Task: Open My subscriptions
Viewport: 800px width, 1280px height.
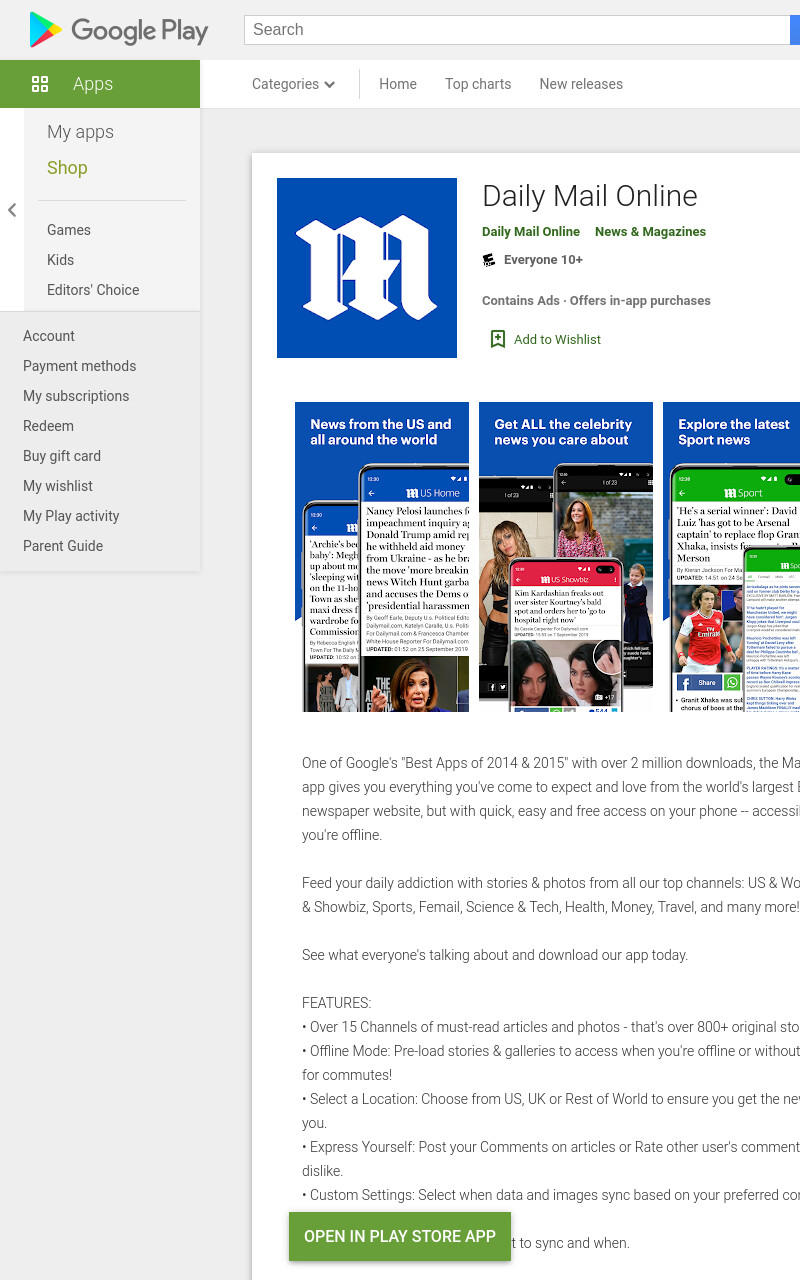Action: (x=76, y=396)
